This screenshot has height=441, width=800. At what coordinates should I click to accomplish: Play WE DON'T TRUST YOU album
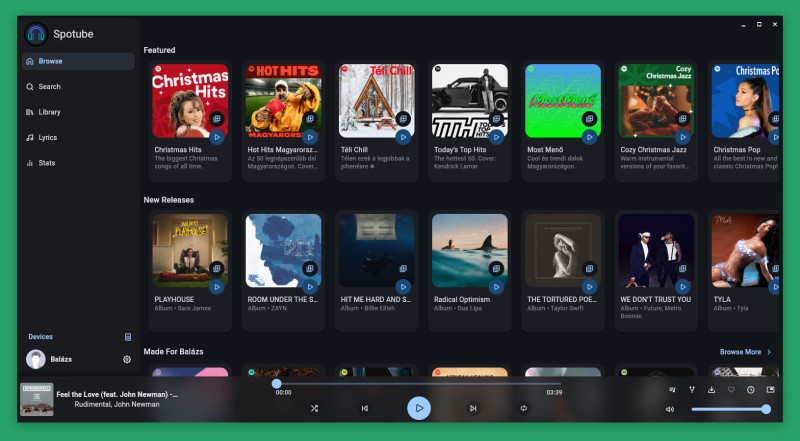[683, 287]
